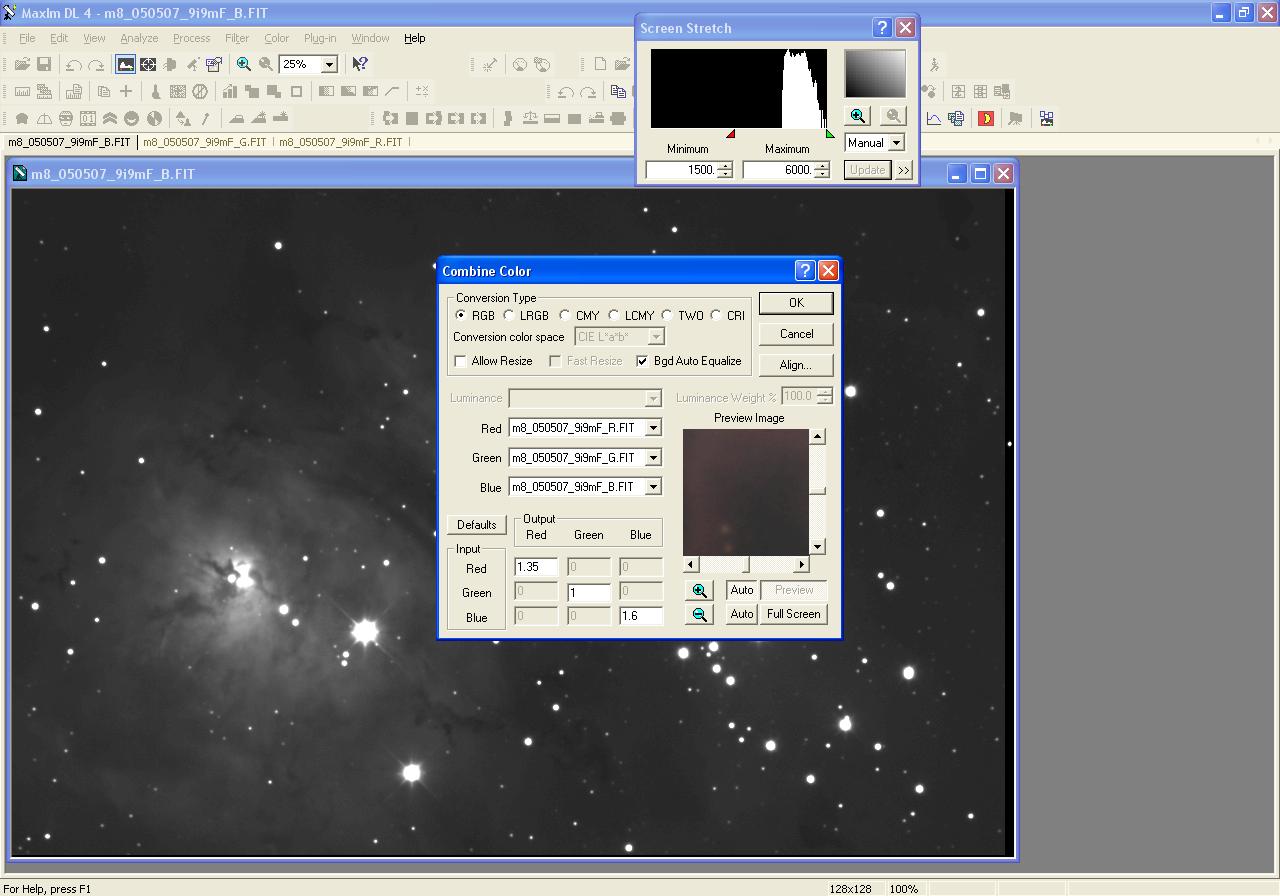Select the LRGB conversion type
The image size is (1280, 896).
point(510,315)
